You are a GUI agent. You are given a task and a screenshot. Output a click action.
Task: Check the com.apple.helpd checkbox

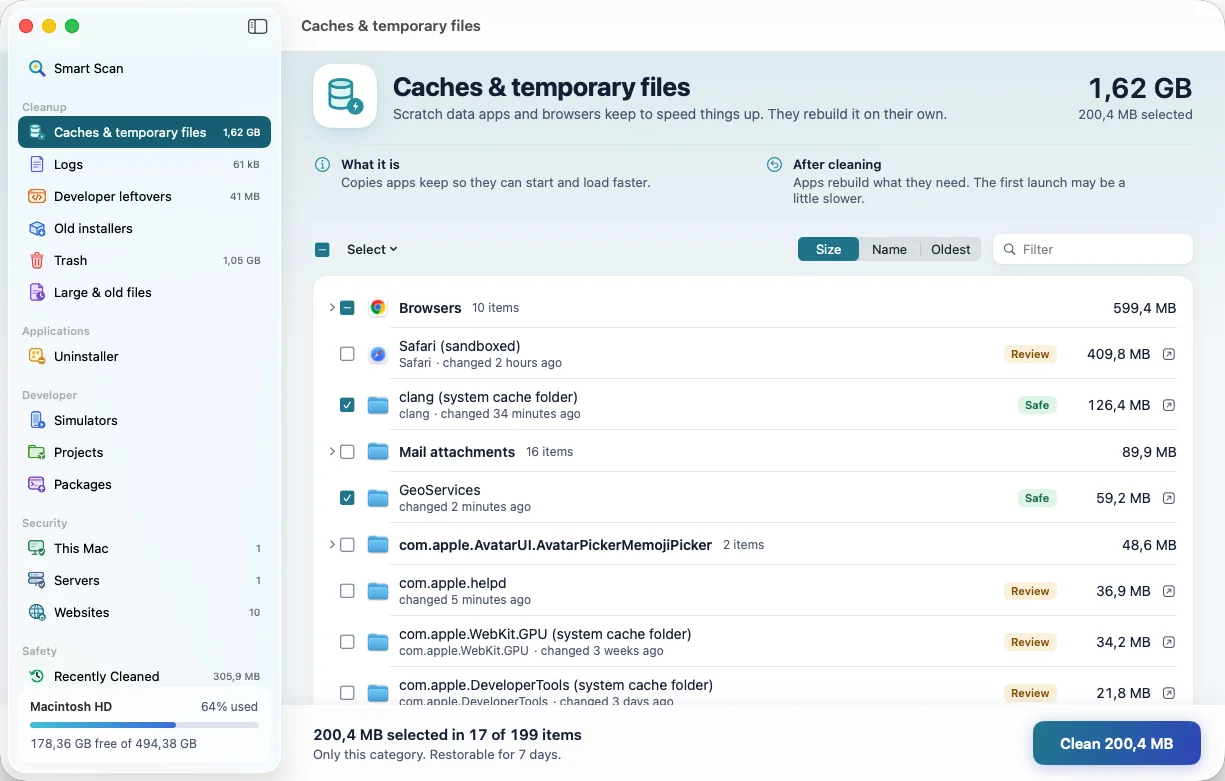click(347, 591)
